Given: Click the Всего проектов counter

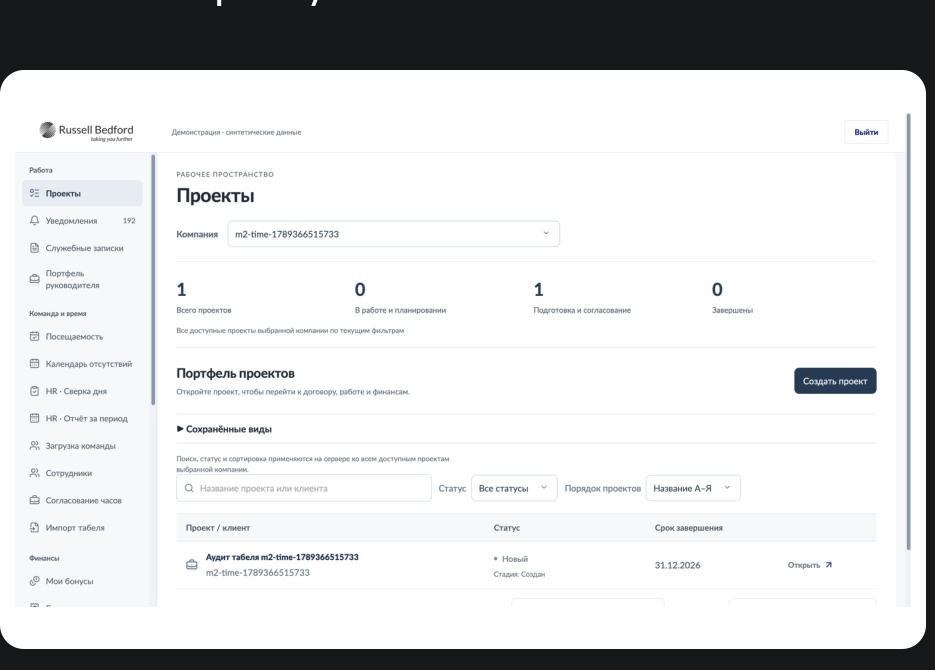Looking at the screenshot, I should tap(203, 298).
